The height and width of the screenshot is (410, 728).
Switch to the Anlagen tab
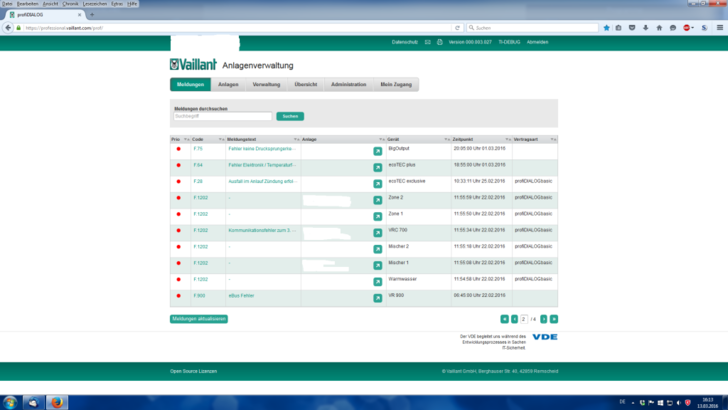[x=228, y=85]
